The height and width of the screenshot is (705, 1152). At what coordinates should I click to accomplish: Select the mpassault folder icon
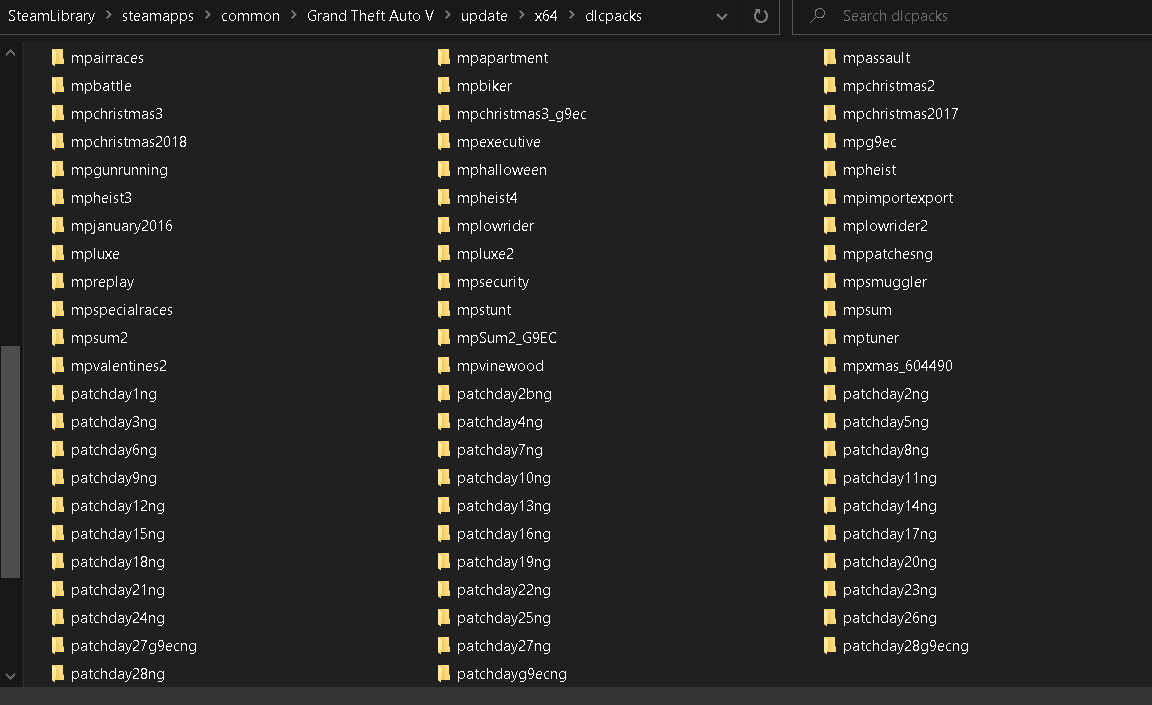830,57
